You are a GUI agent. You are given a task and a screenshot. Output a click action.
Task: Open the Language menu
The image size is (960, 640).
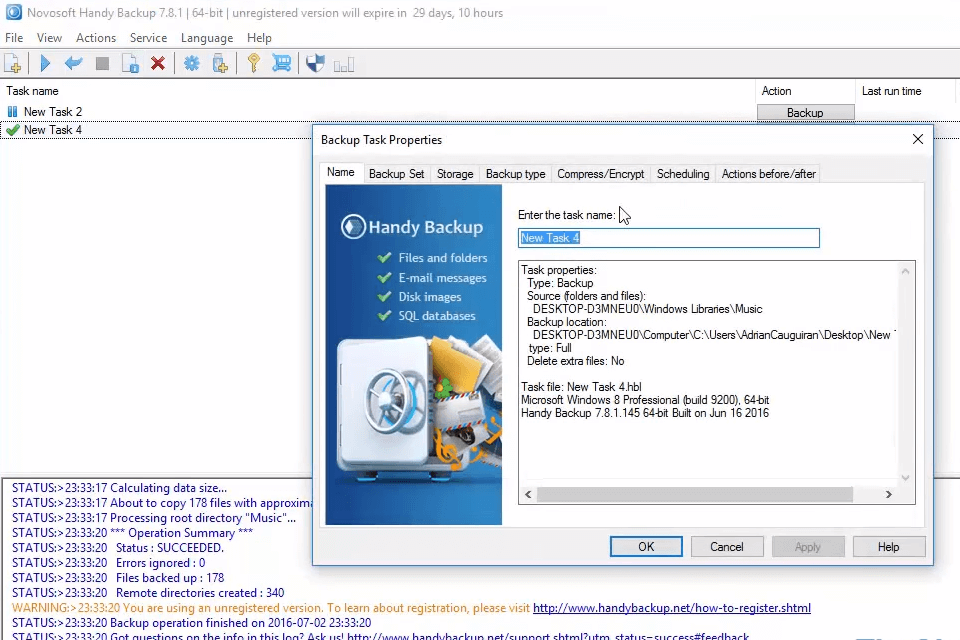207,37
